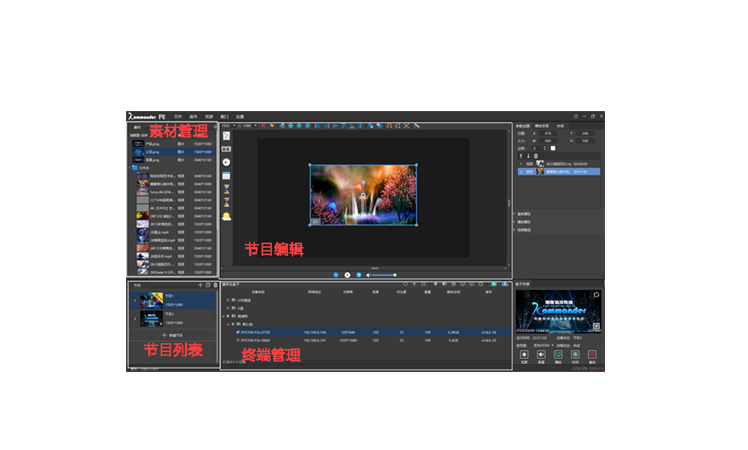Click the red button in the bottom-right control row
This screenshot has height=450, width=748.
click(x=591, y=354)
